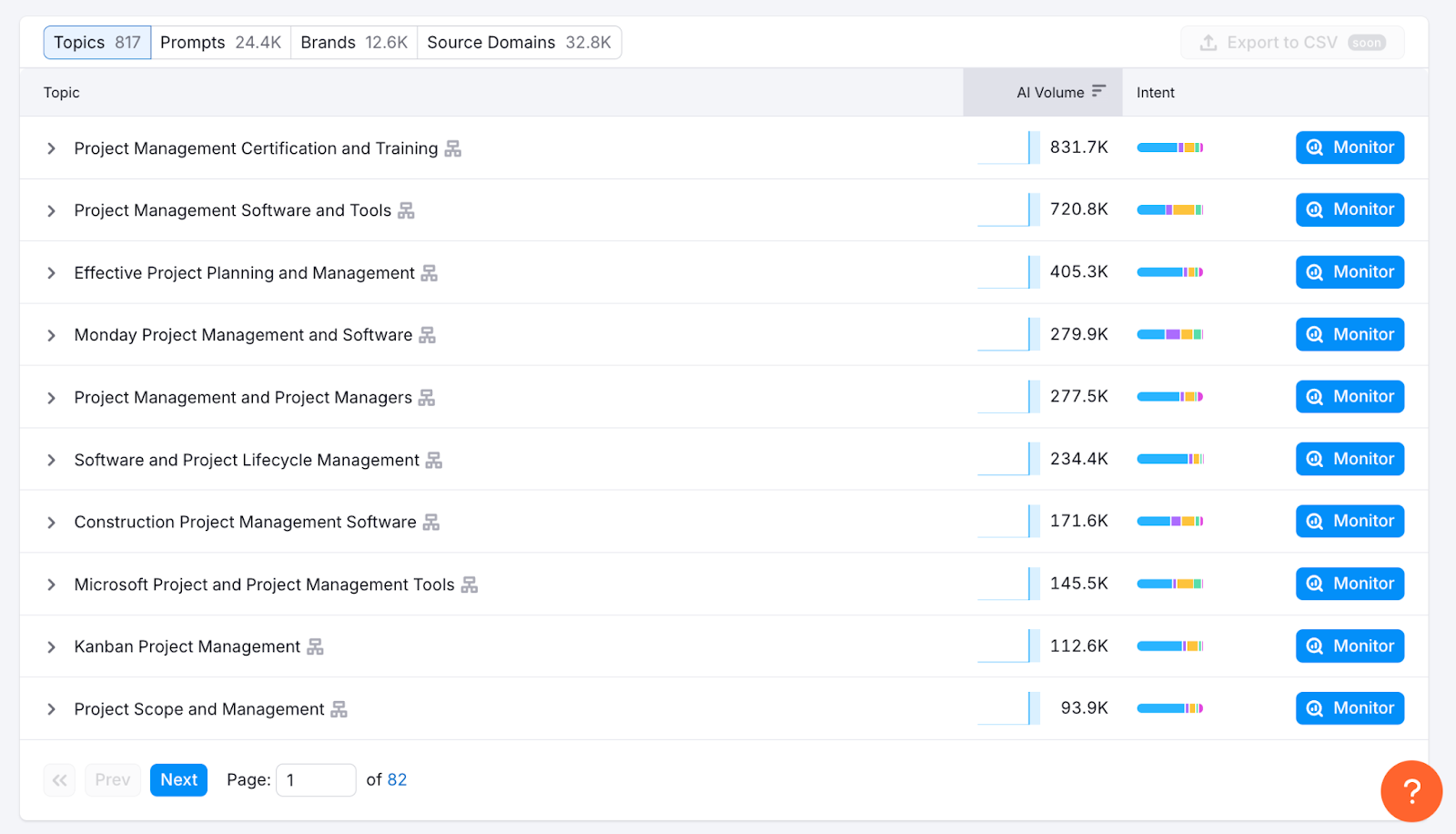Image resolution: width=1456 pixels, height=834 pixels.
Task: Select the Brands tab
Action: [x=354, y=43]
